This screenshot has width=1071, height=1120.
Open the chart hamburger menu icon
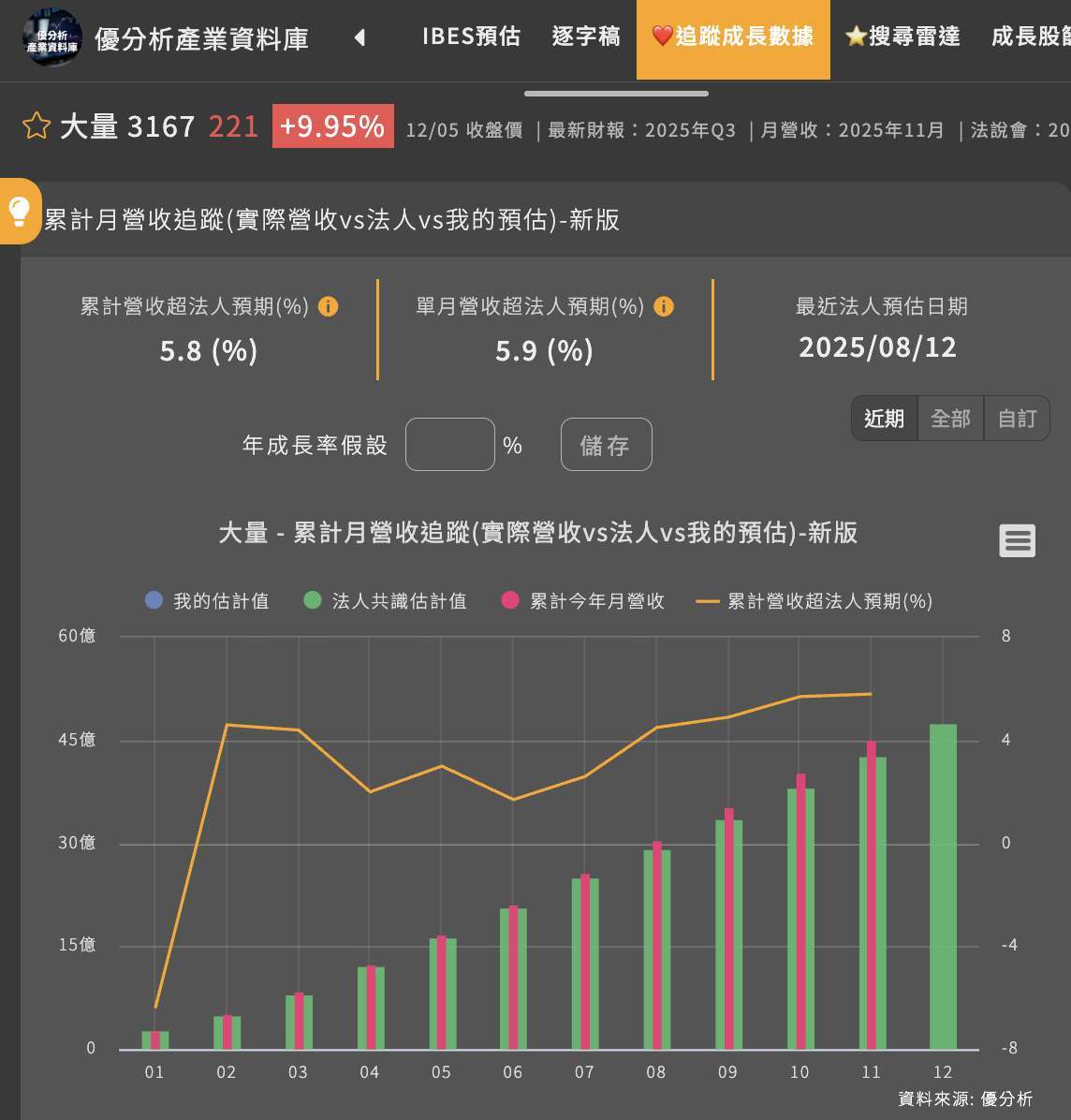pos(1017,540)
